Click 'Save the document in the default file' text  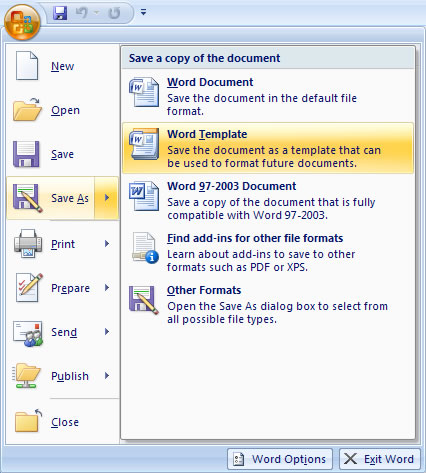click(x=262, y=98)
